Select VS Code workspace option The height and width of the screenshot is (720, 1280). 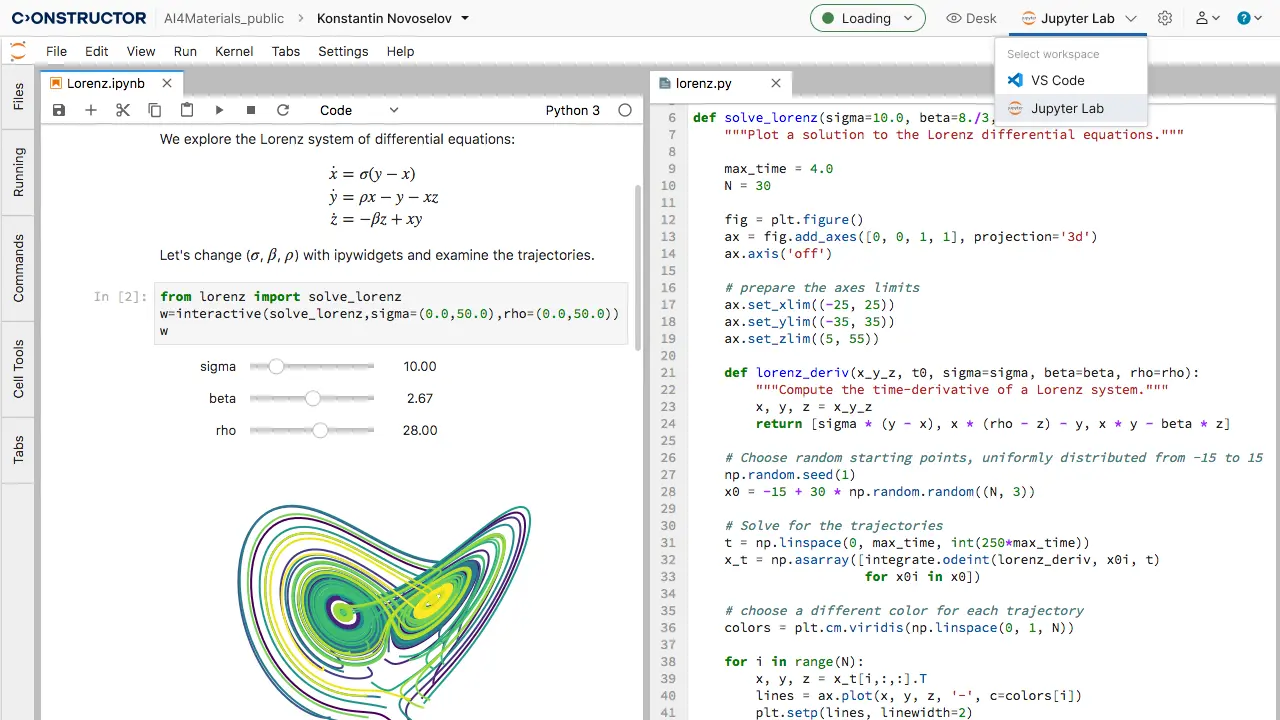pyautogui.click(x=1057, y=80)
